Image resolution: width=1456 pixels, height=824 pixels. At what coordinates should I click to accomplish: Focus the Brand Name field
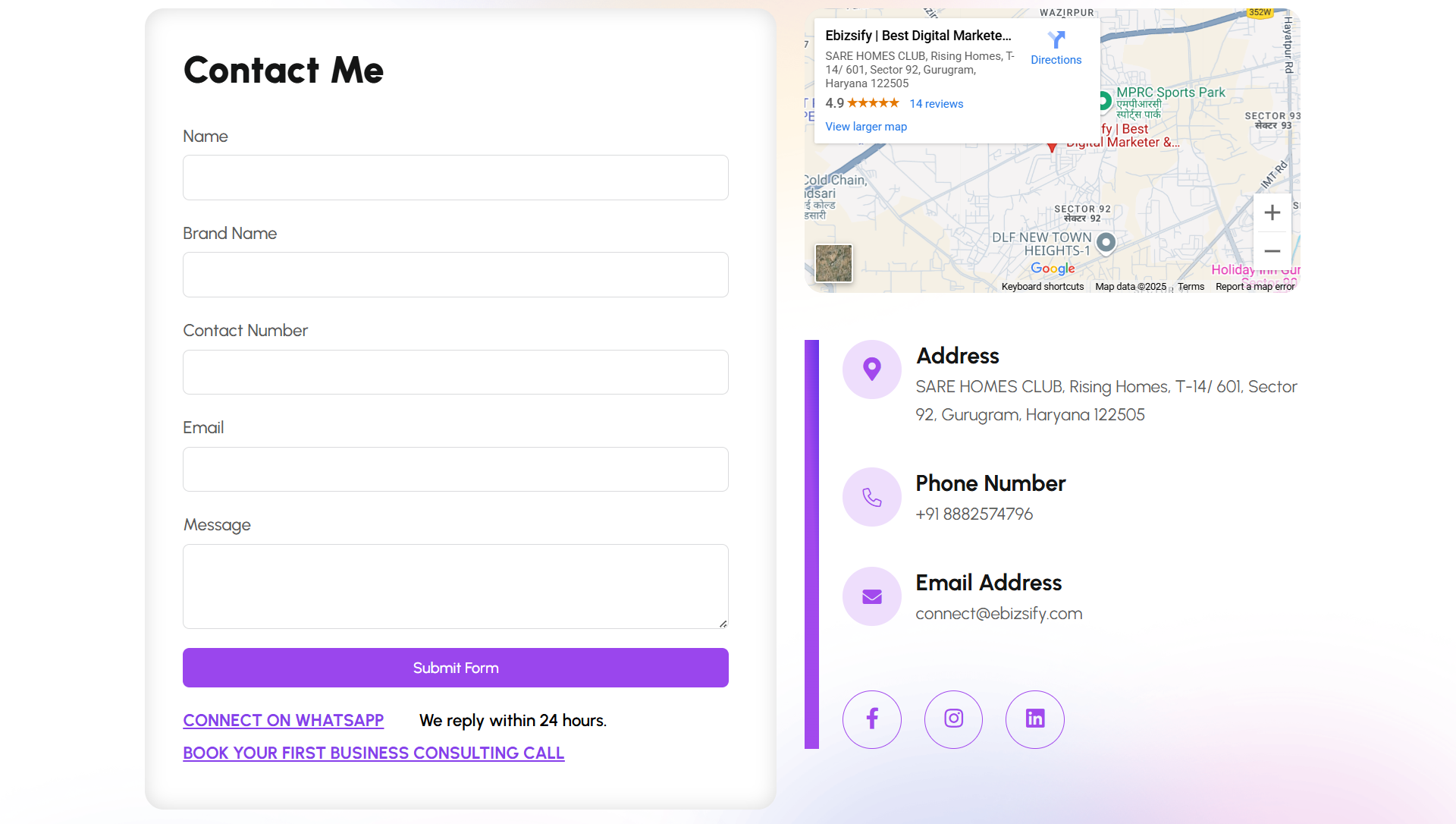tap(455, 275)
